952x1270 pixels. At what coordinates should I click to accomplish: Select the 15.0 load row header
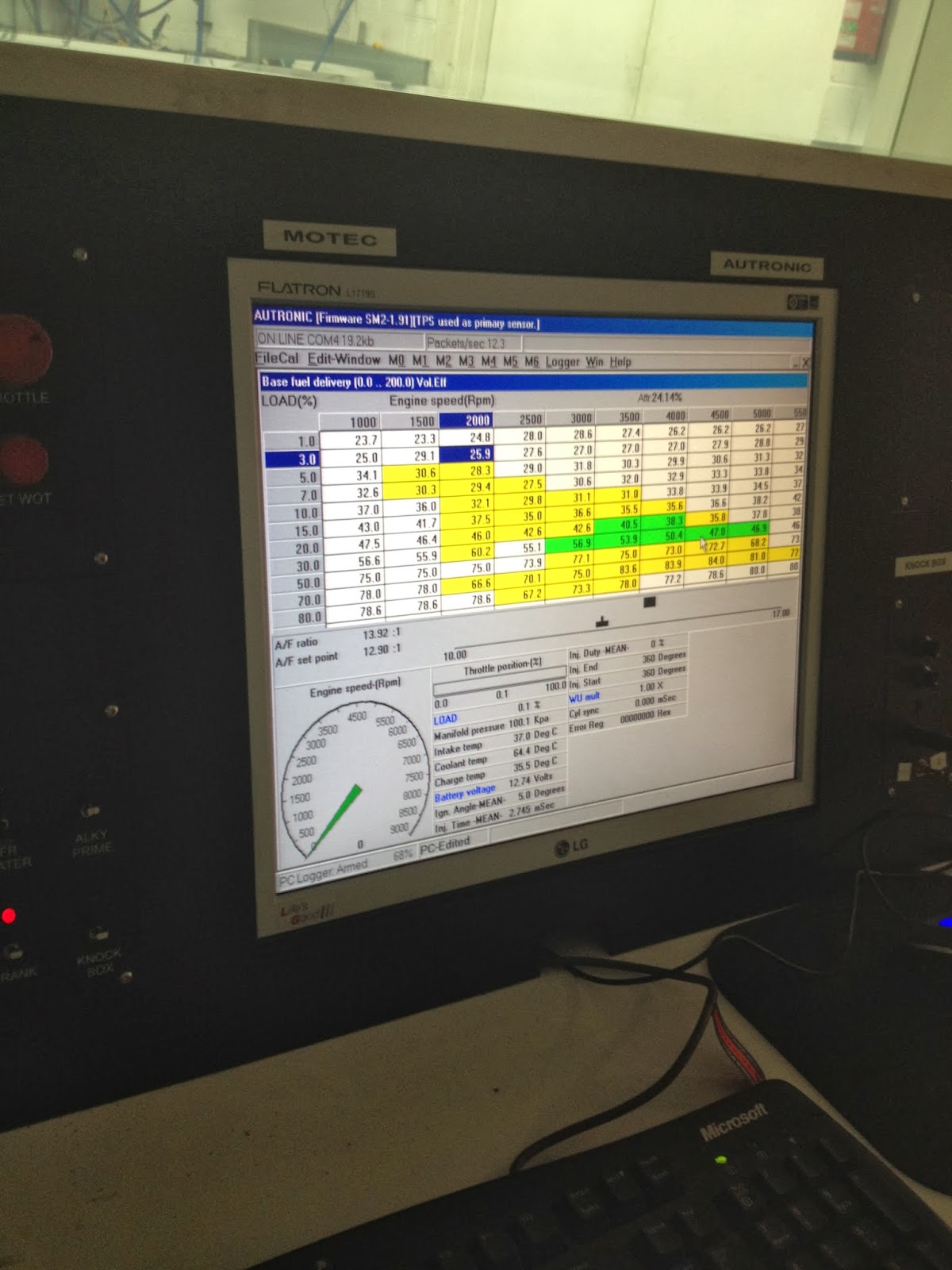click(295, 530)
